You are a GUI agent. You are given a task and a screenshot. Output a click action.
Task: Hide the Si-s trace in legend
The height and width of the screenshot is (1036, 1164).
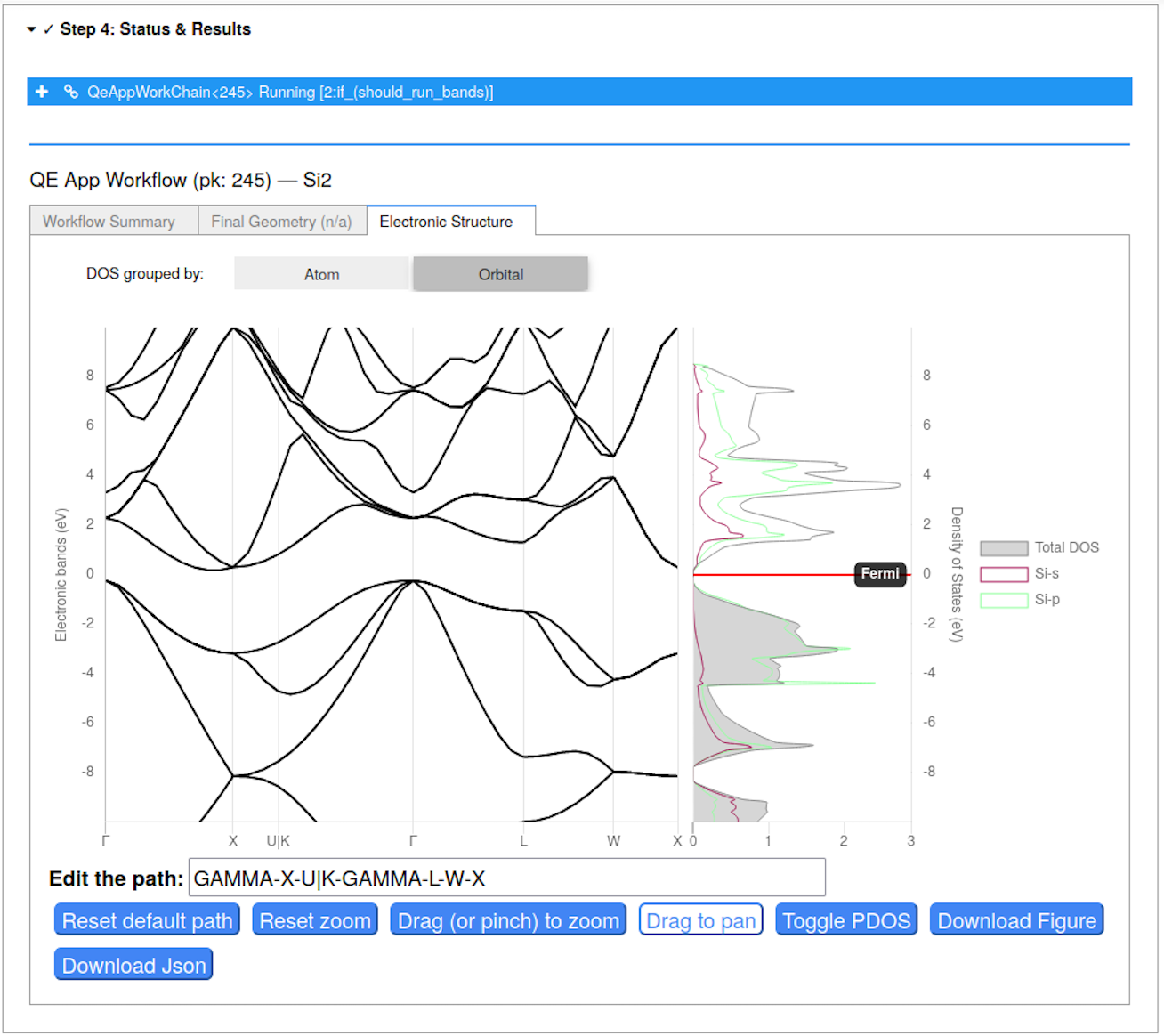pos(1004,574)
